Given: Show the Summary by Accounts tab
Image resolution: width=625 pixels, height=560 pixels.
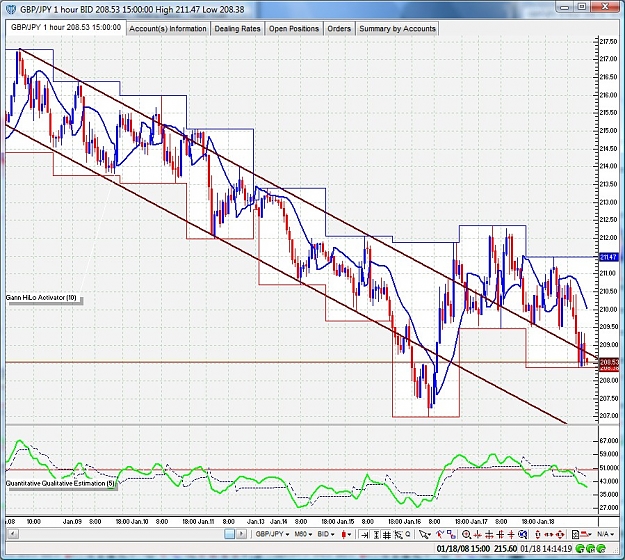Looking at the screenshot, I should click(397, 29).
